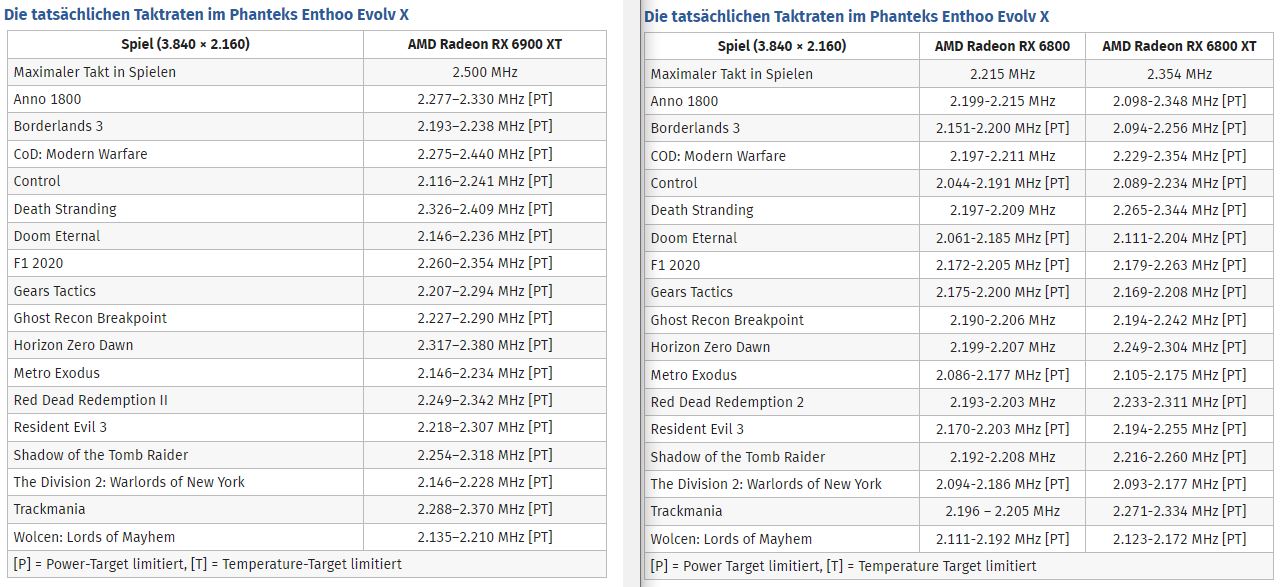Click the left table footnote about Power-Target
The image size is (1280, 587).
(x=208, y=564)
